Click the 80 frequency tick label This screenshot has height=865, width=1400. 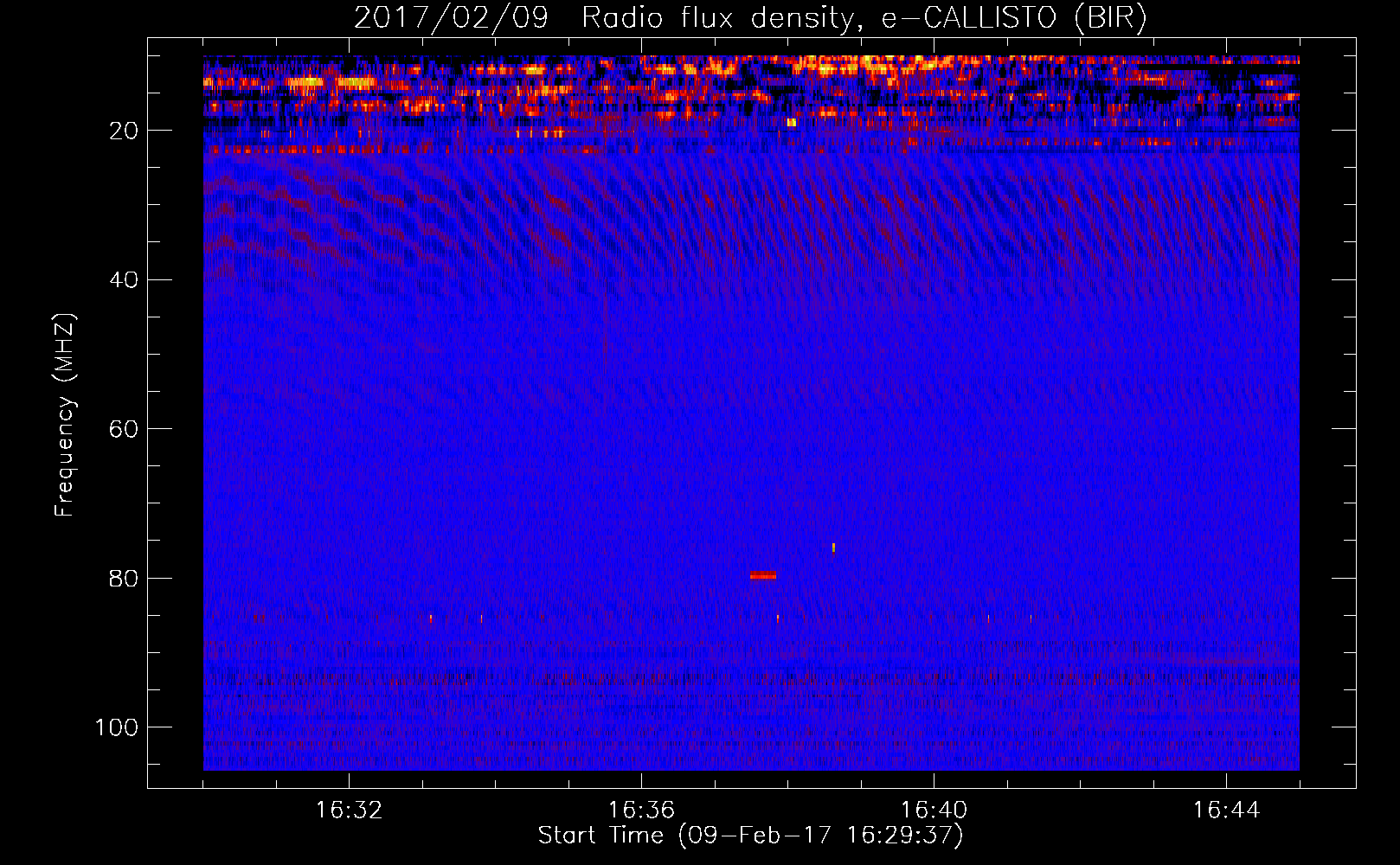coord(124,578)
